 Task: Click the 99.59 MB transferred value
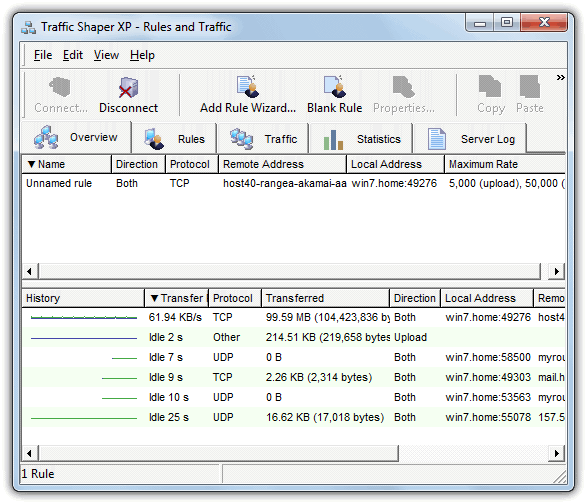point(328,317)
